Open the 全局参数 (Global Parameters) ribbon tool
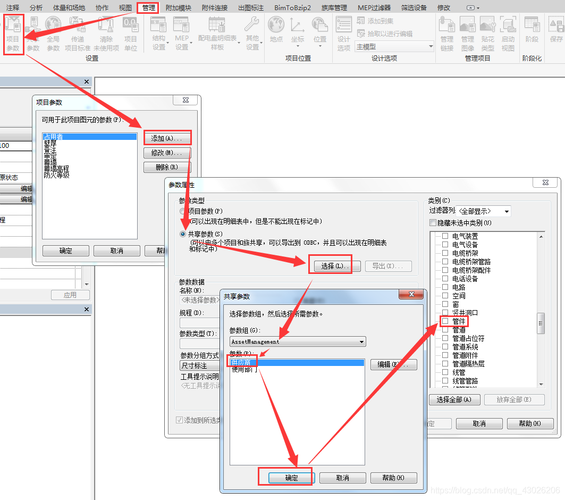 click(x=53, y=34)
